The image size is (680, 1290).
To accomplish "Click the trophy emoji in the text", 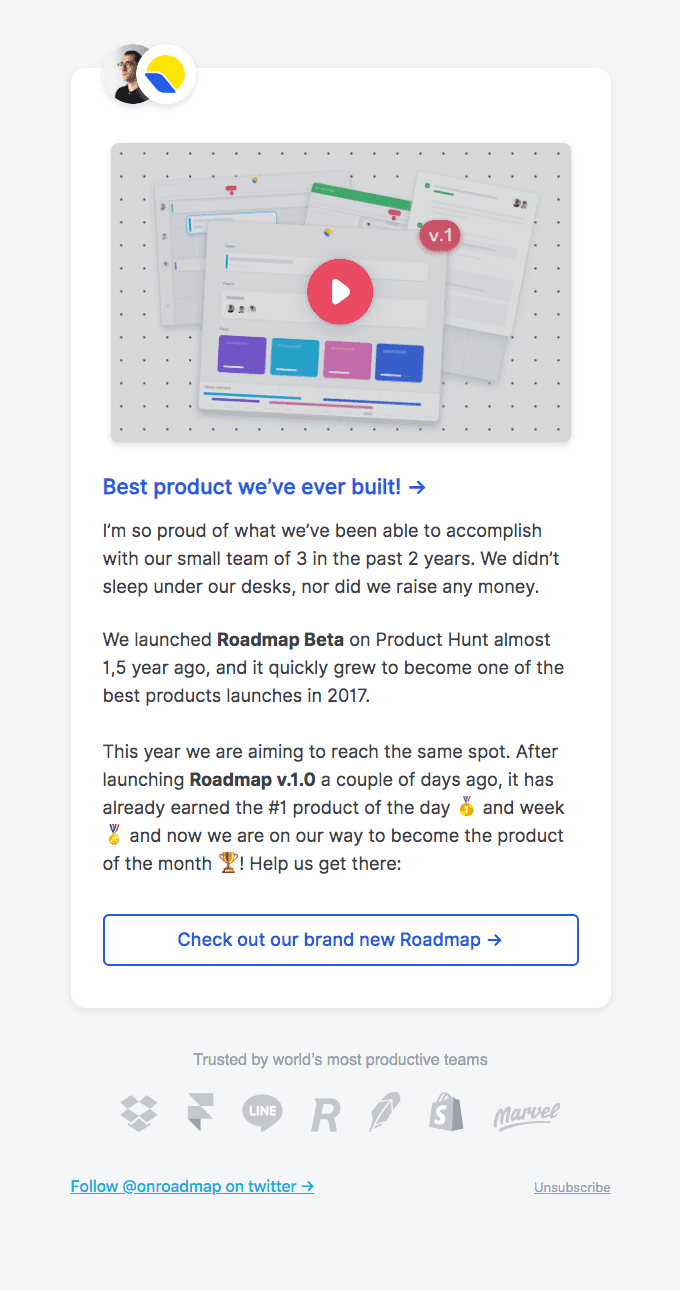I will pos(228,861).
